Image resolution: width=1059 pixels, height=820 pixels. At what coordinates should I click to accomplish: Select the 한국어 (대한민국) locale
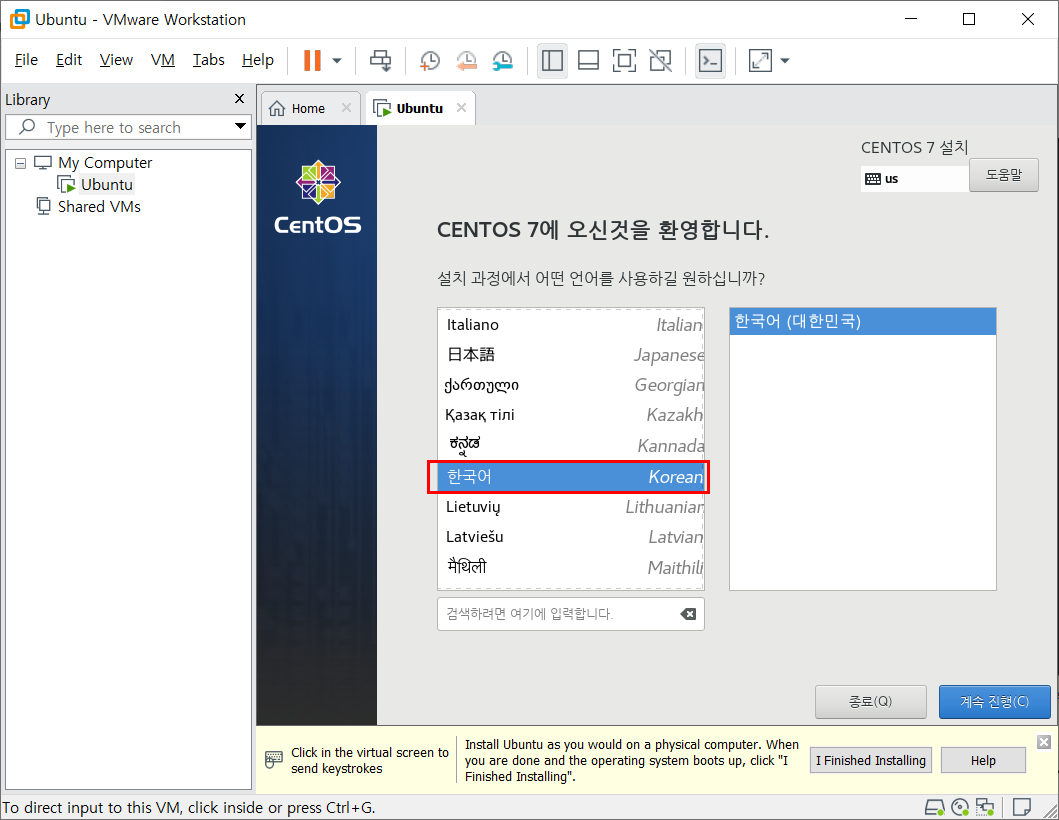click(x=862, y=322)
